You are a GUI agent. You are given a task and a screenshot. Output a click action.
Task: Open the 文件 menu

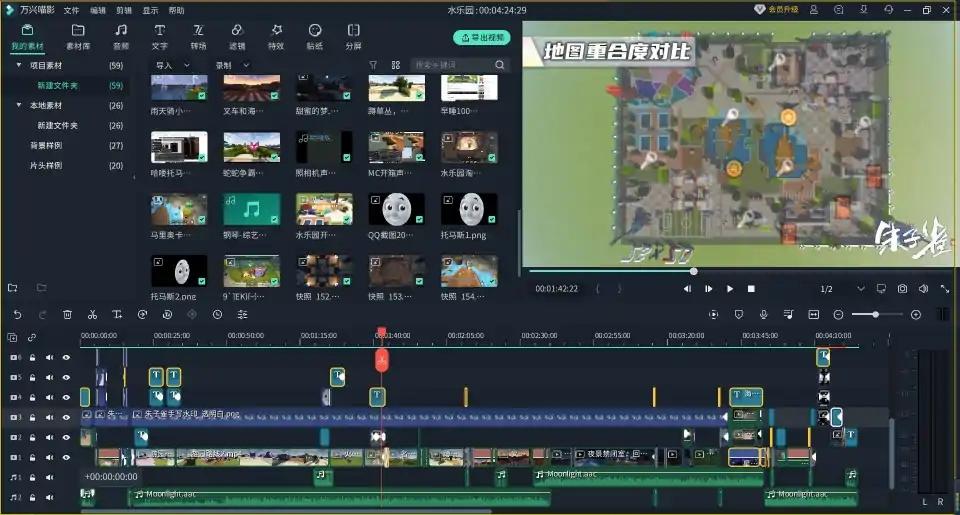click(x=71, y=10)
